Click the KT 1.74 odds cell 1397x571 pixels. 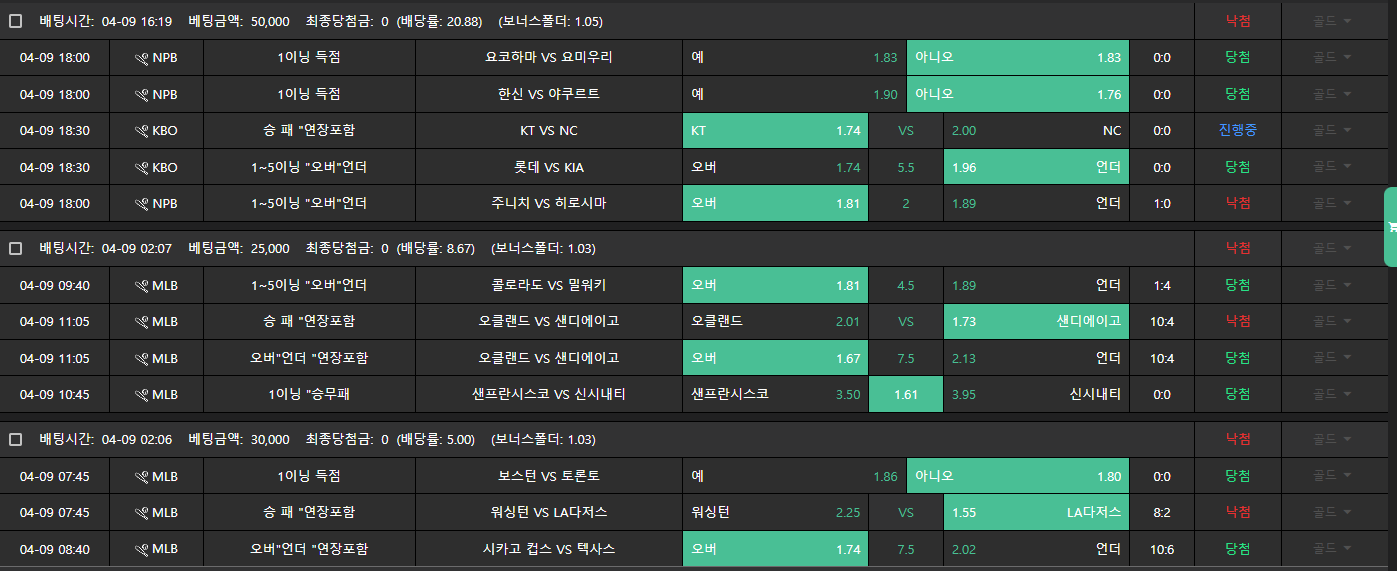pyautogui.click(x=775, y=131)
